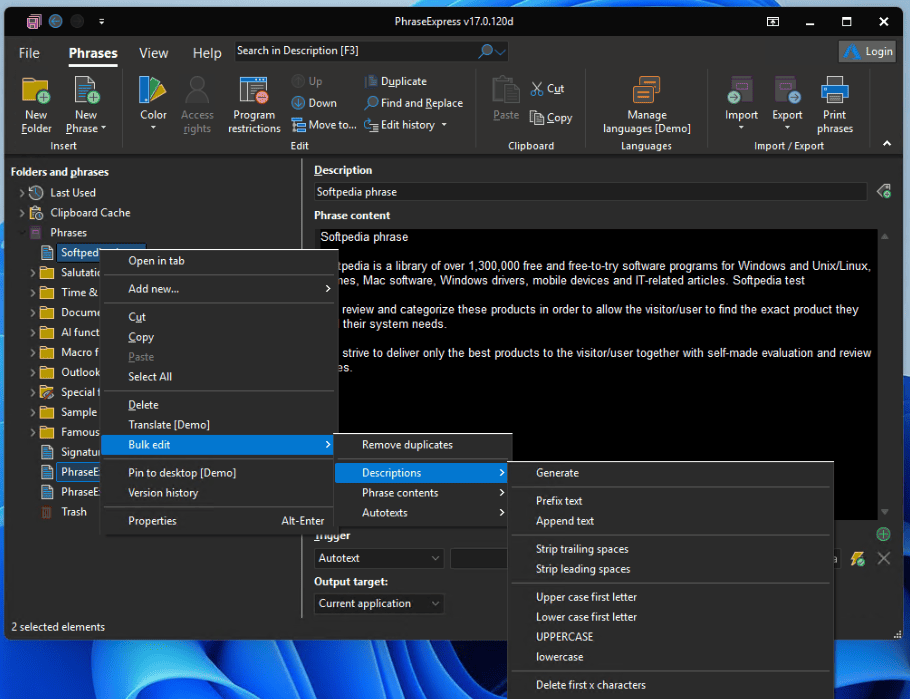Expand the Sample folder node

point(32,413)
